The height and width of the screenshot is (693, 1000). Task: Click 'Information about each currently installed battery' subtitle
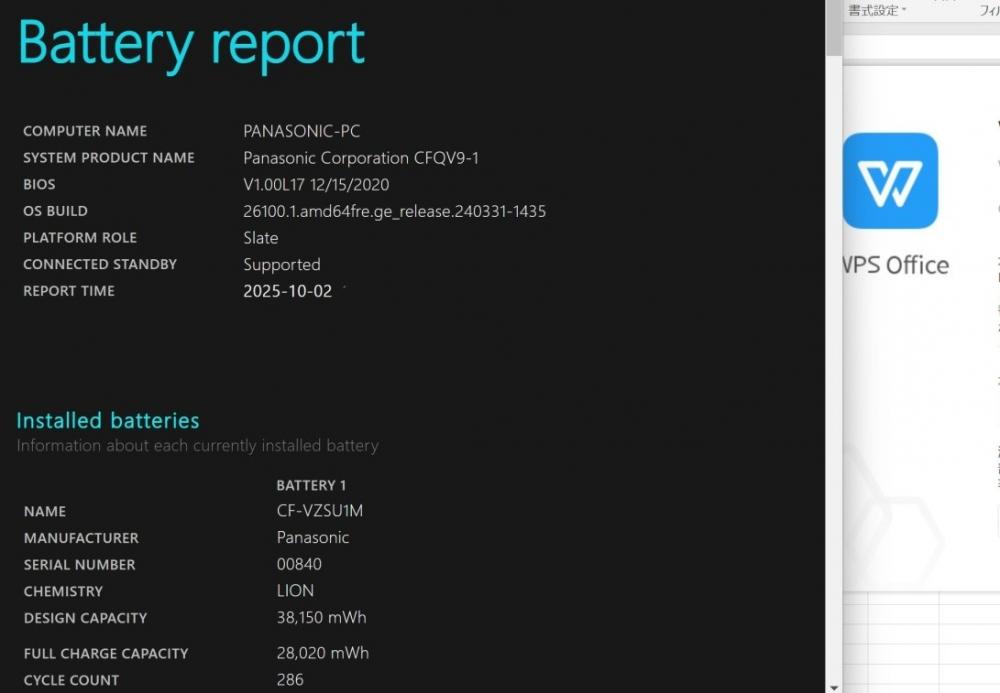point(198,446)
